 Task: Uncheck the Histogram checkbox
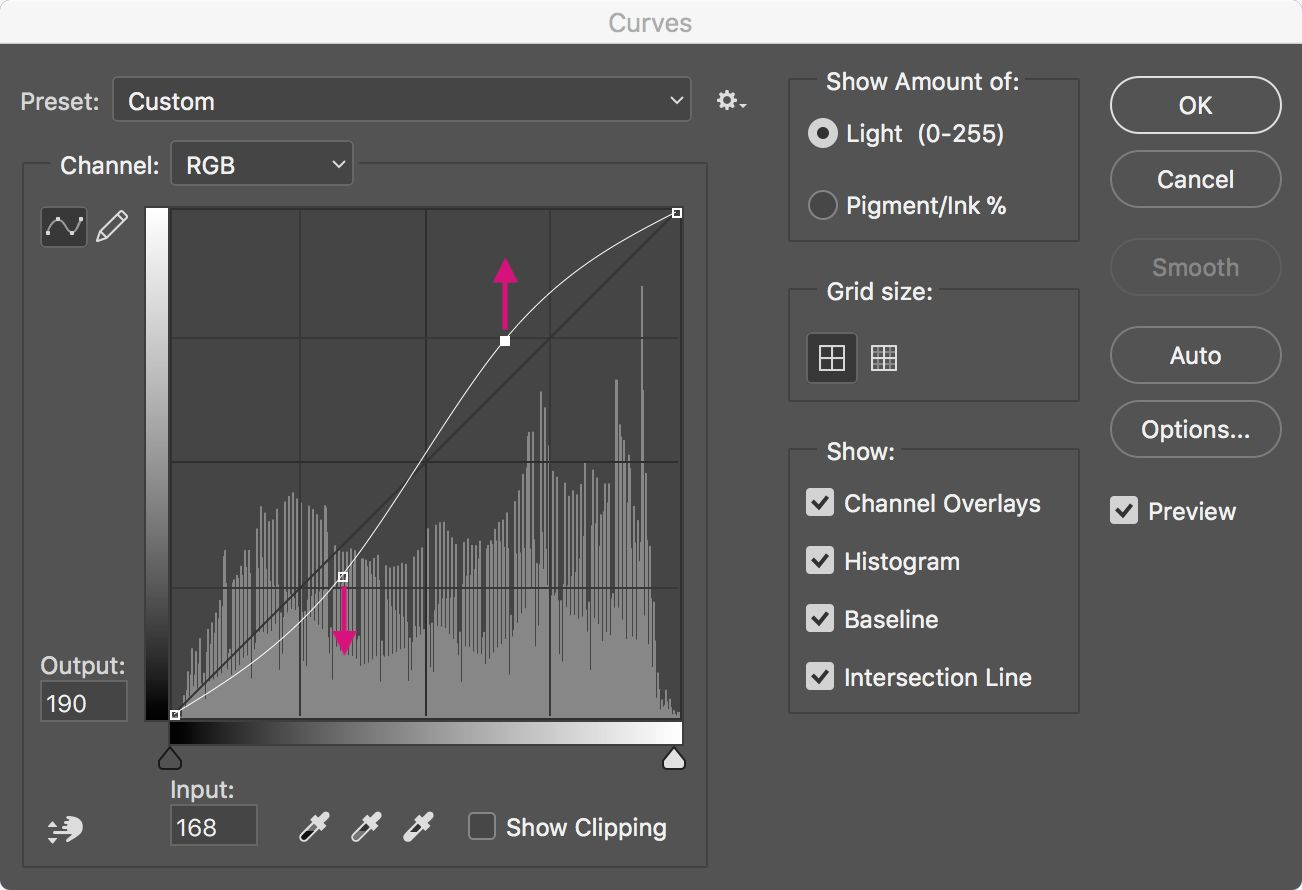[820, 561]
